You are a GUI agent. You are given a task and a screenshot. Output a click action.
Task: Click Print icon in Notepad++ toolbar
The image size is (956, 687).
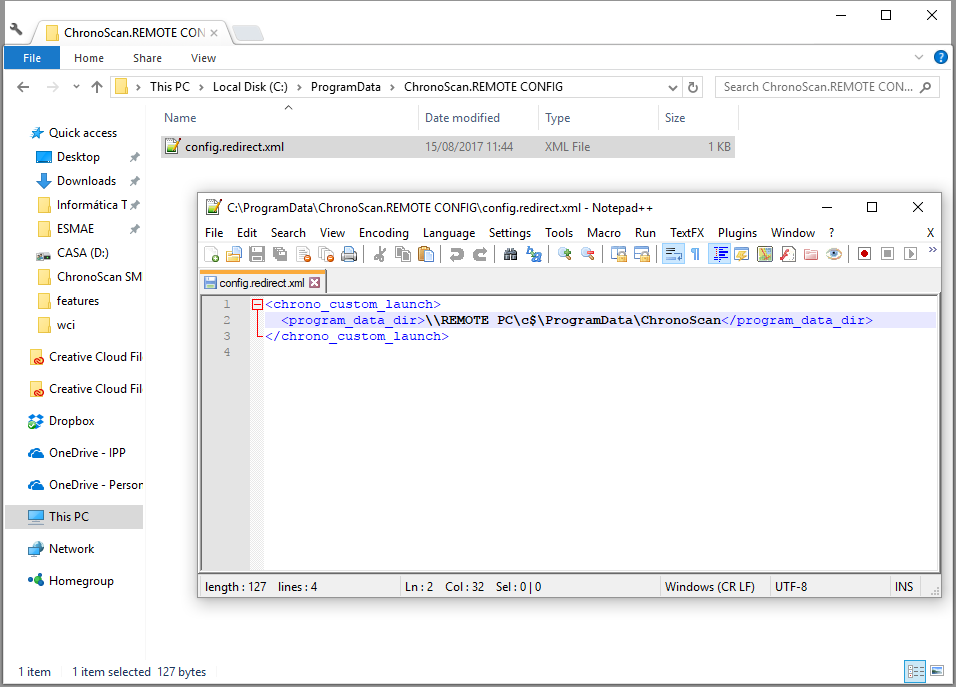coord(349,254)
